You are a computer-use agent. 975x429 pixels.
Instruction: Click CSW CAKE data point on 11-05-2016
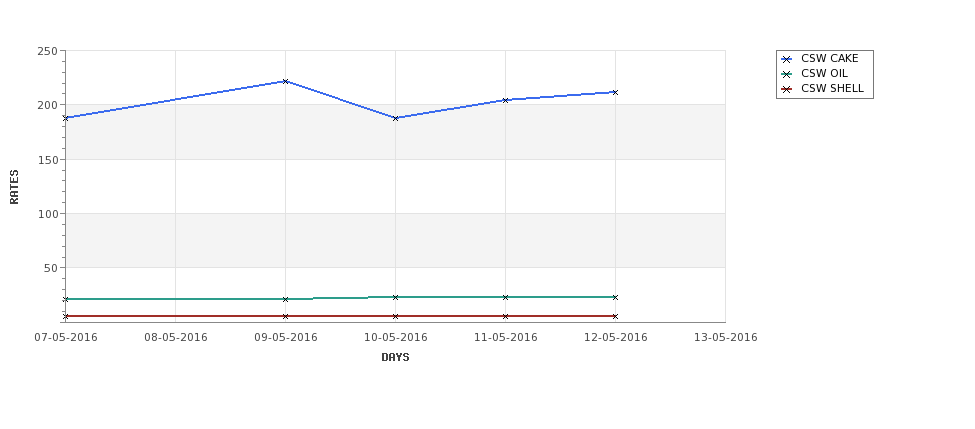tap(506, 100)
